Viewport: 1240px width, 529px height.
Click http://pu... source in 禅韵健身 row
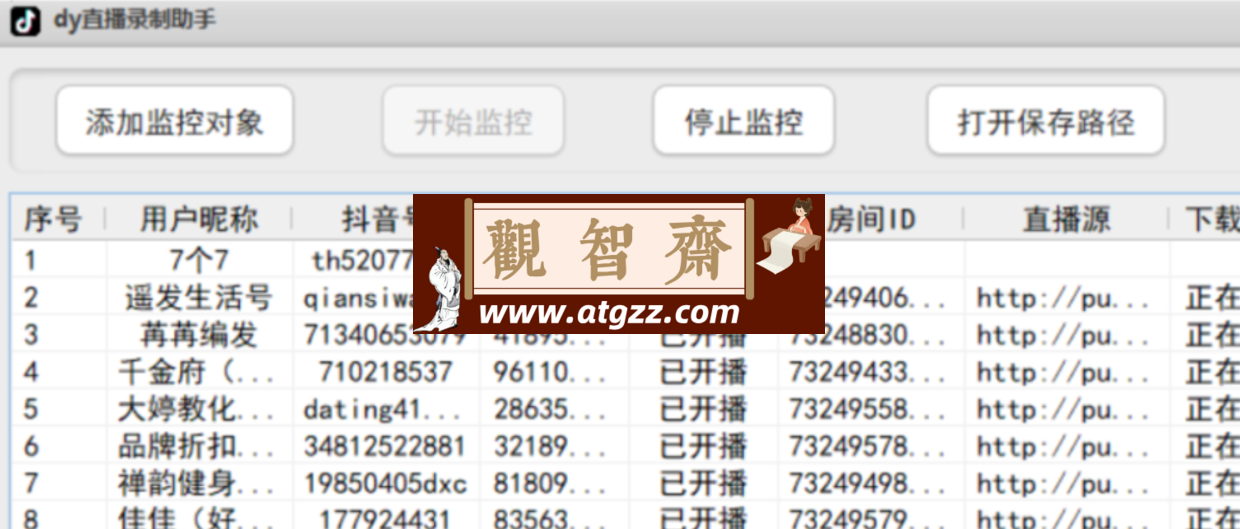(x=1064, y=484)
